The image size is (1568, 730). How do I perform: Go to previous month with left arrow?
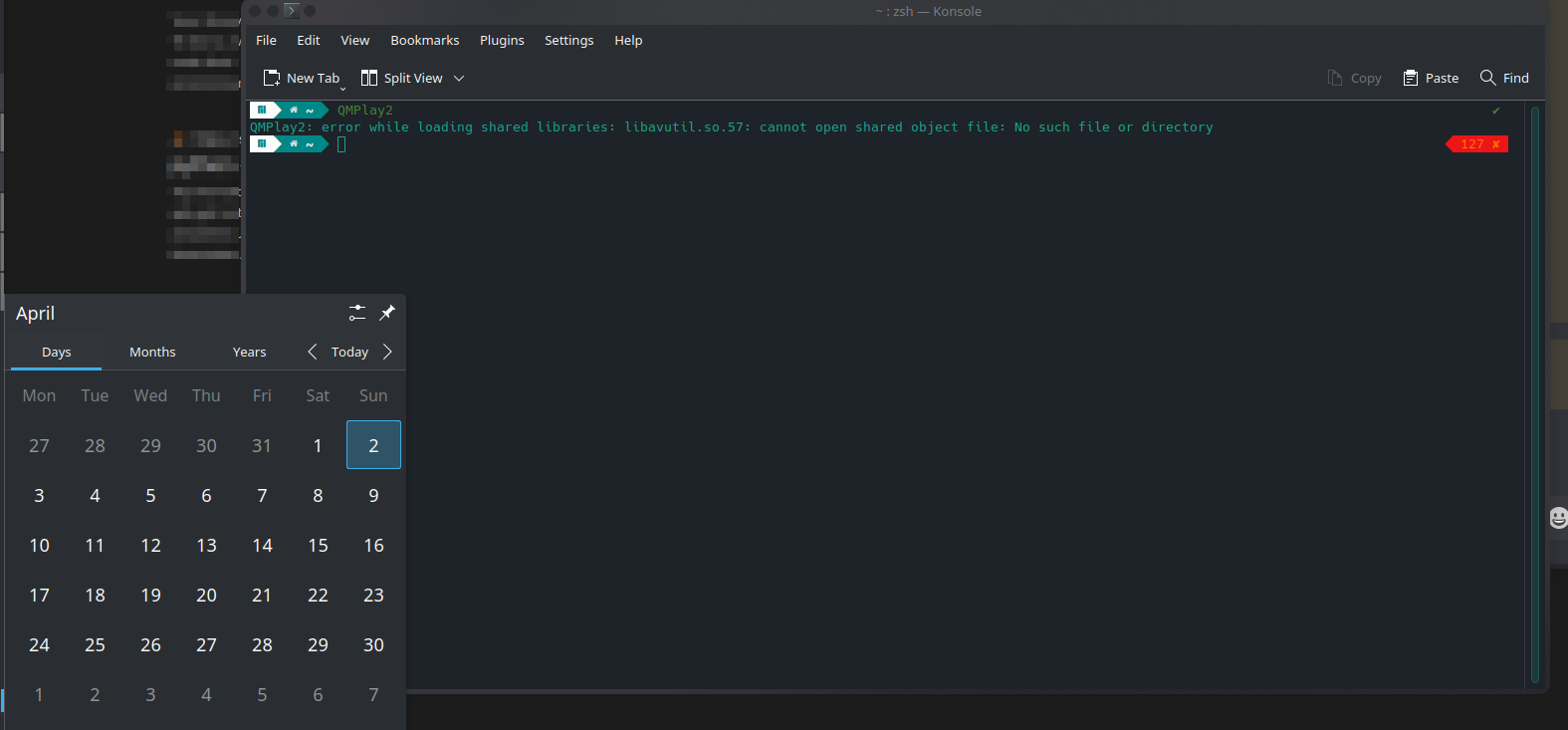tap(313, 352)
